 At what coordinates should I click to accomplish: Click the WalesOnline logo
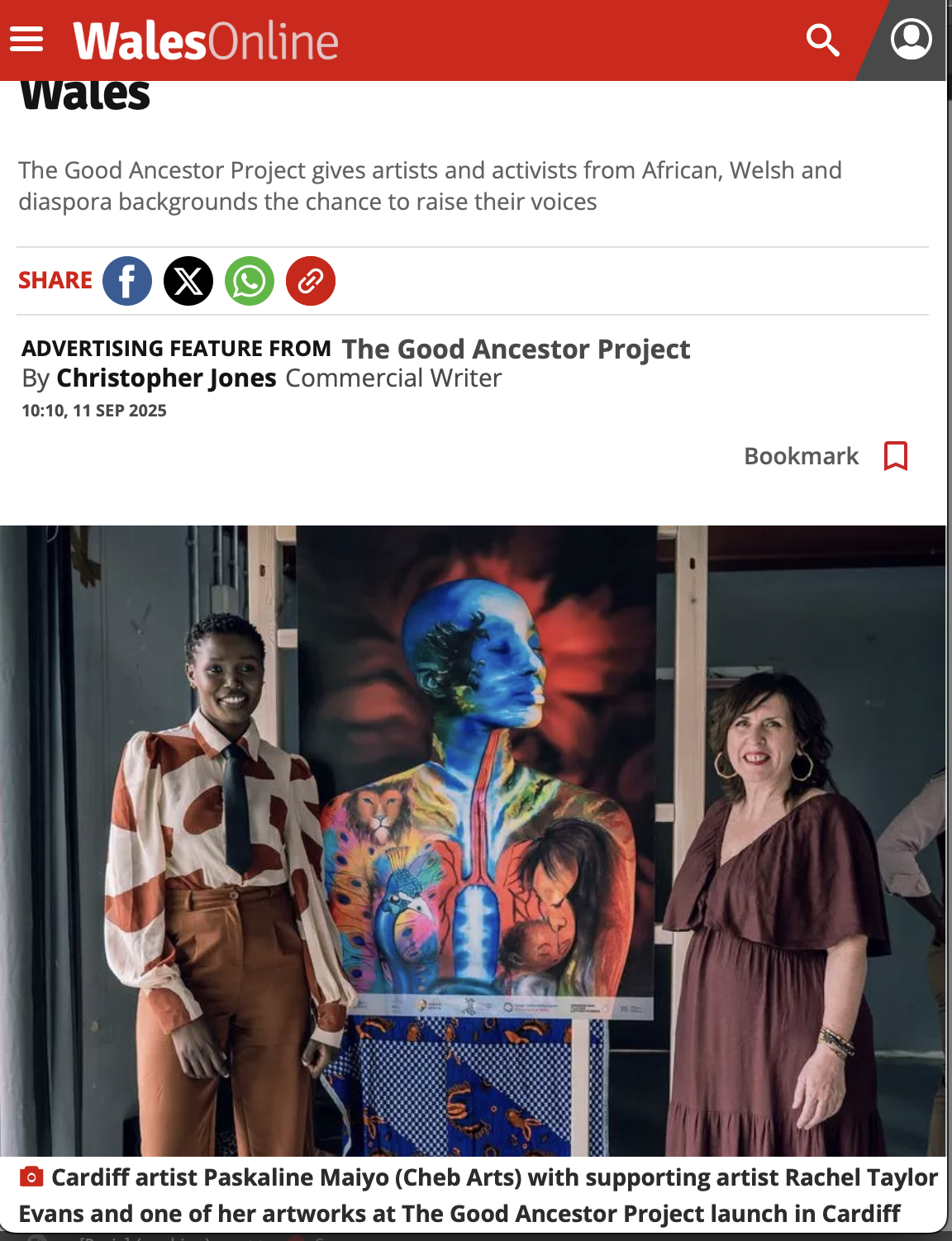[x=206, y=41]
